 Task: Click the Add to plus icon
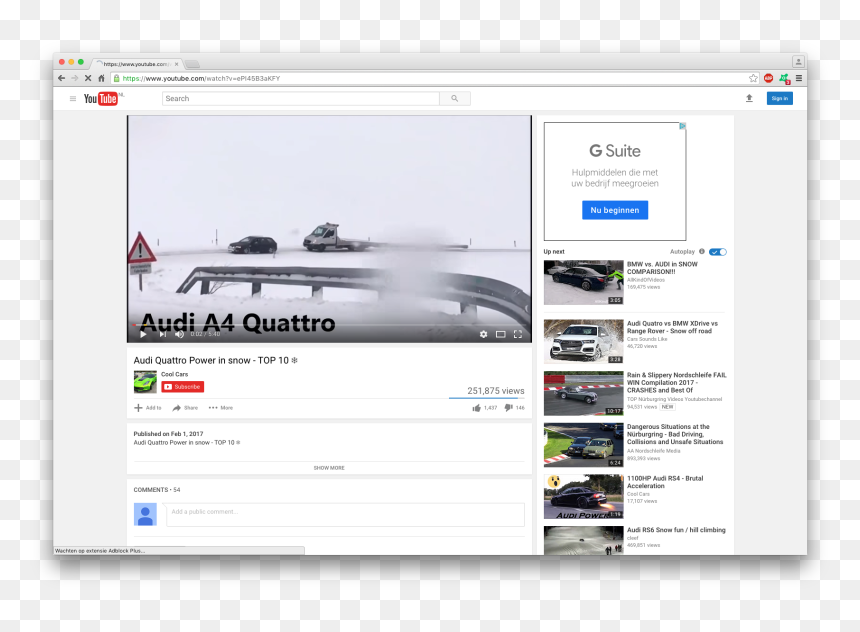[138, 408]
